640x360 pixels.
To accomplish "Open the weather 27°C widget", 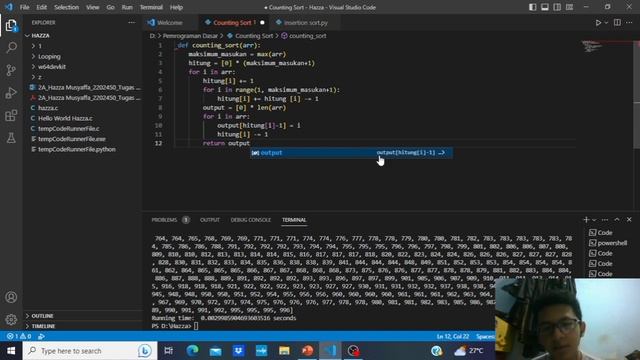I will (x=469, y=351).
